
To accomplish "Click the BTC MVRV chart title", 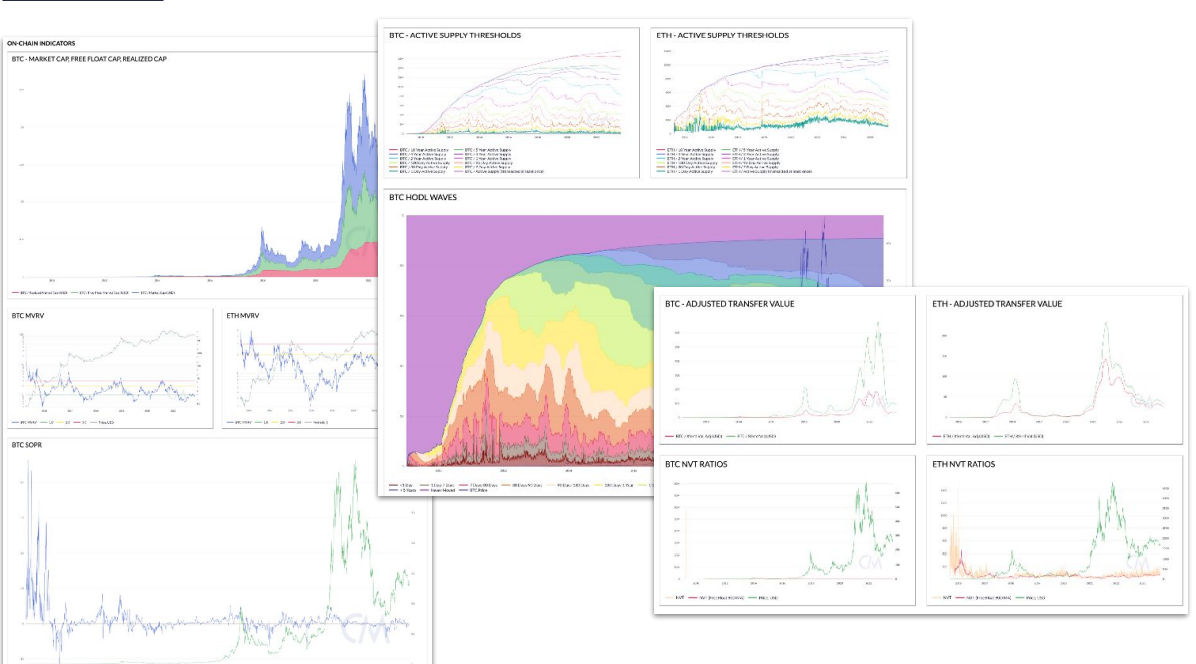I will (27, 316).
